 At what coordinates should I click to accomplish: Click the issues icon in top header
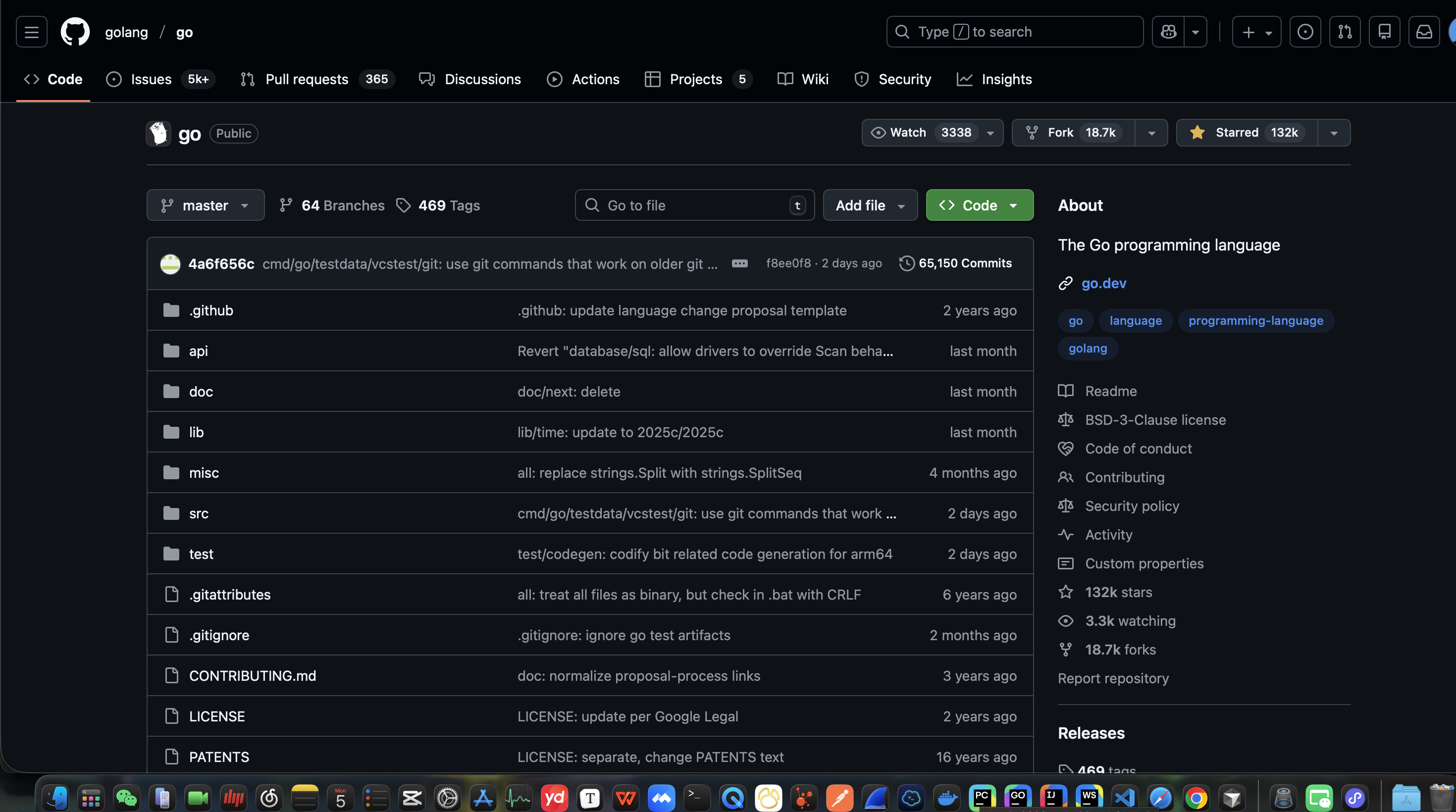click(x=1304, y=32)
